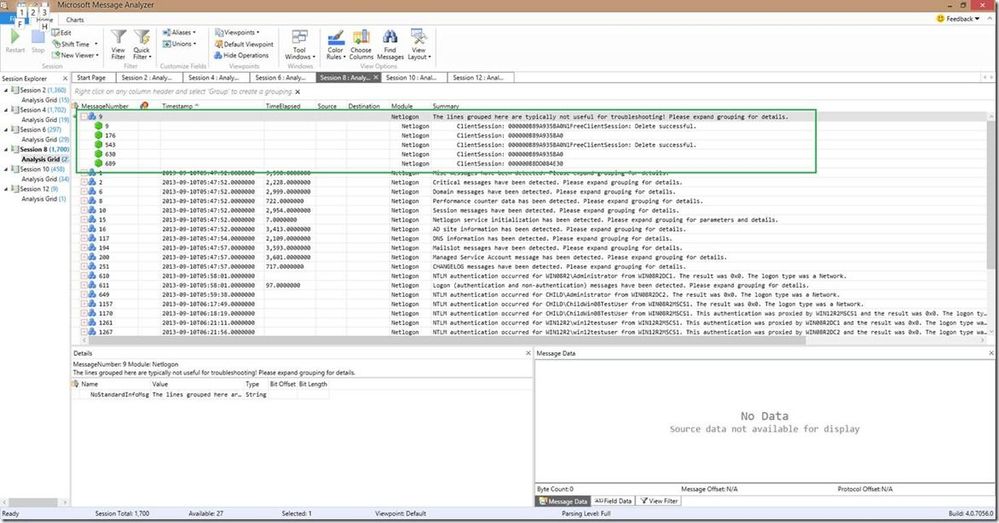Open the View Layout menu
999x523 pixels.
[419, 44]
